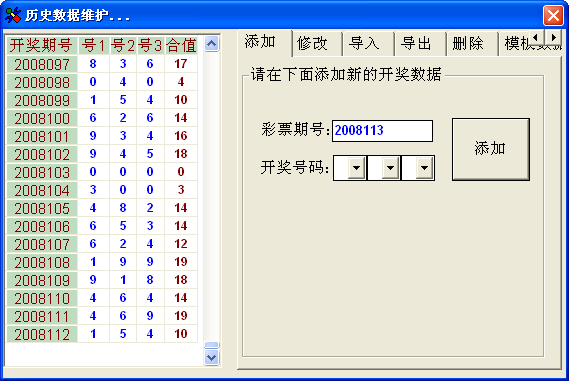Click 合值 cell 3 in row 2008104

[181, 190]
